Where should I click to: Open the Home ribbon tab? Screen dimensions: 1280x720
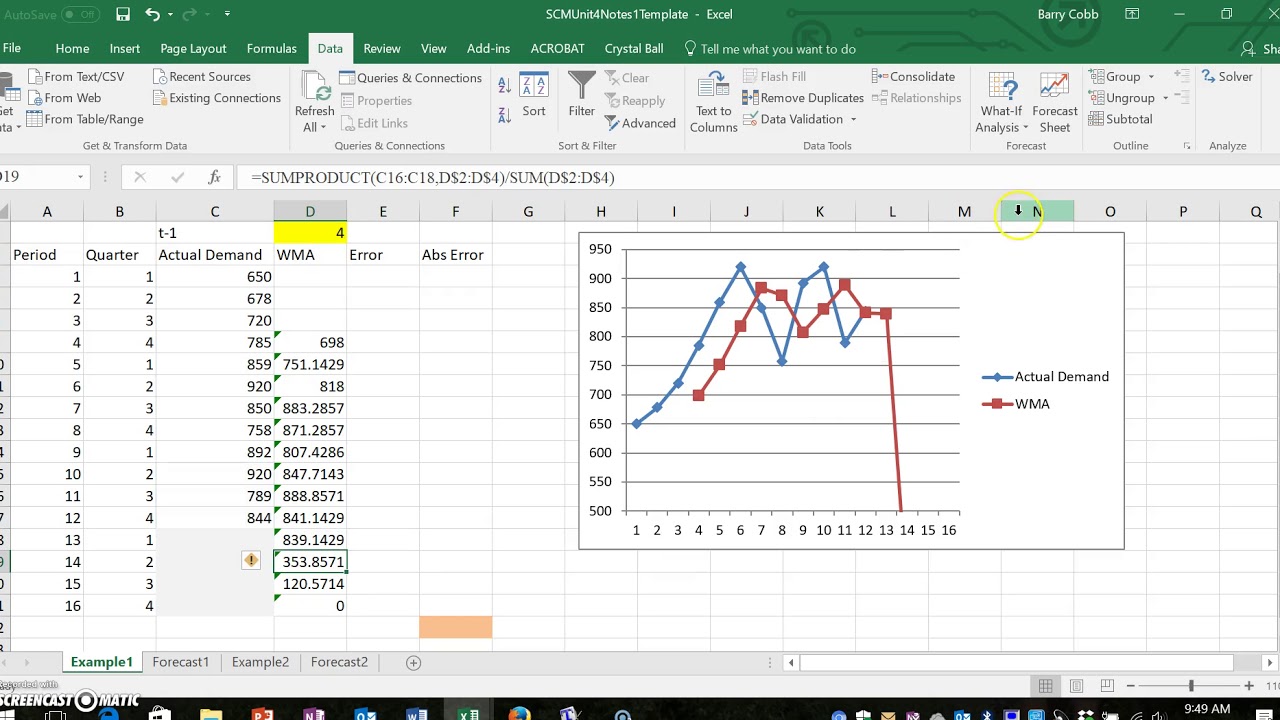(x=72, y=48)
